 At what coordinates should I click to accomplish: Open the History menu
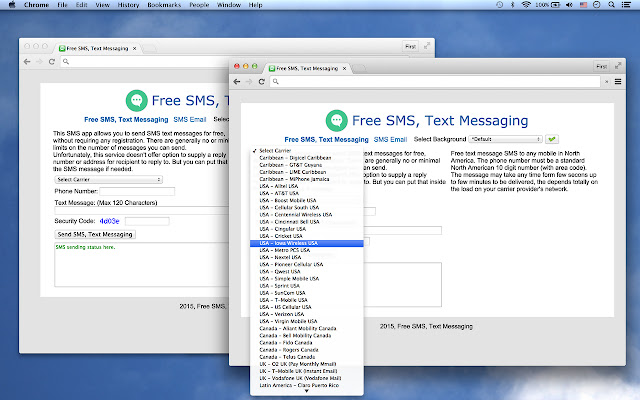pyautogui.click(x=129, y=5)
